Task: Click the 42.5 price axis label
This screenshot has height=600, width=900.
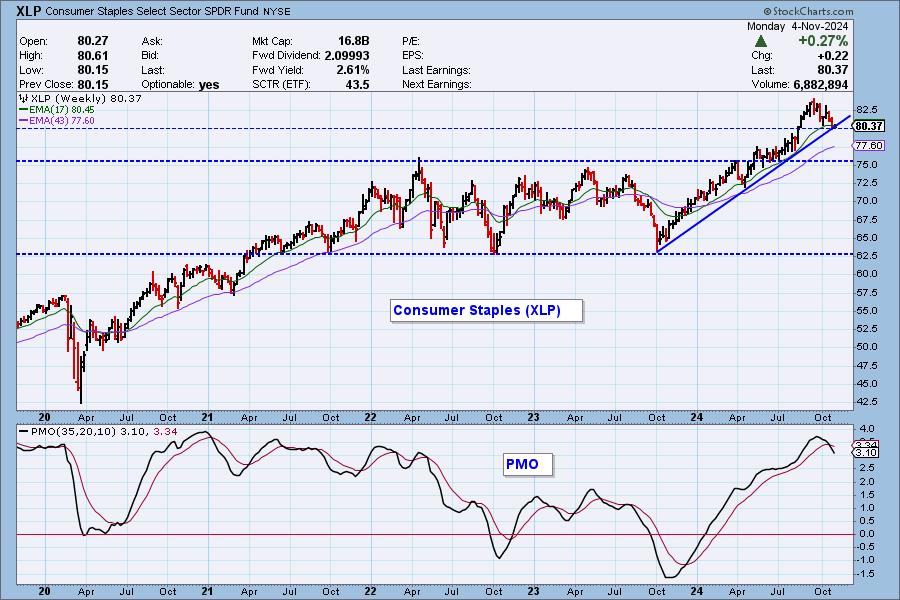Action: click(866, 401)
